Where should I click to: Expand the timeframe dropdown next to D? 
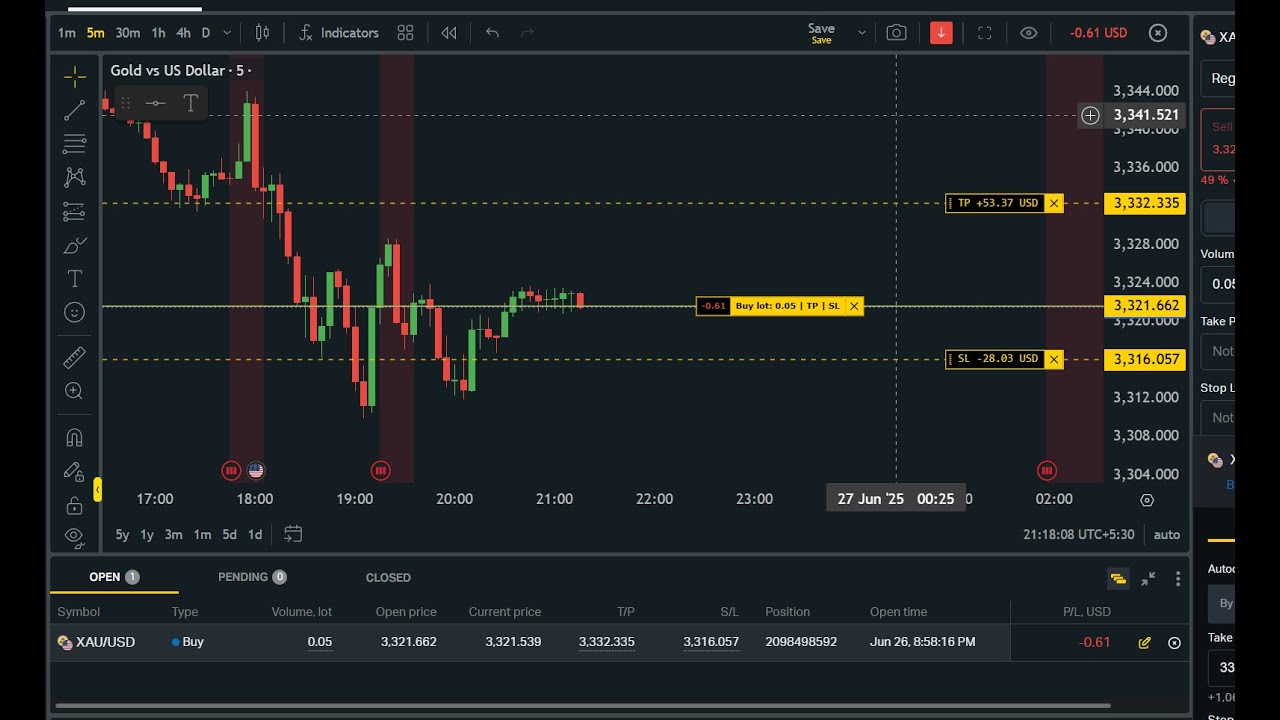coord(227,33)
